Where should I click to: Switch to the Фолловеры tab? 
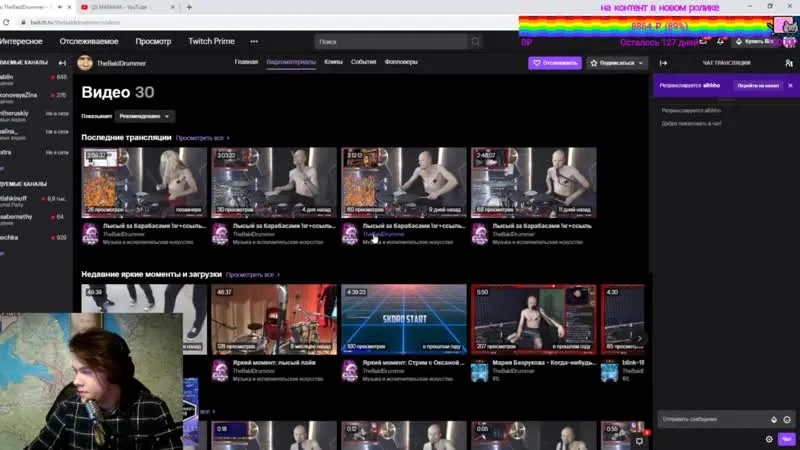click(401, 62)
